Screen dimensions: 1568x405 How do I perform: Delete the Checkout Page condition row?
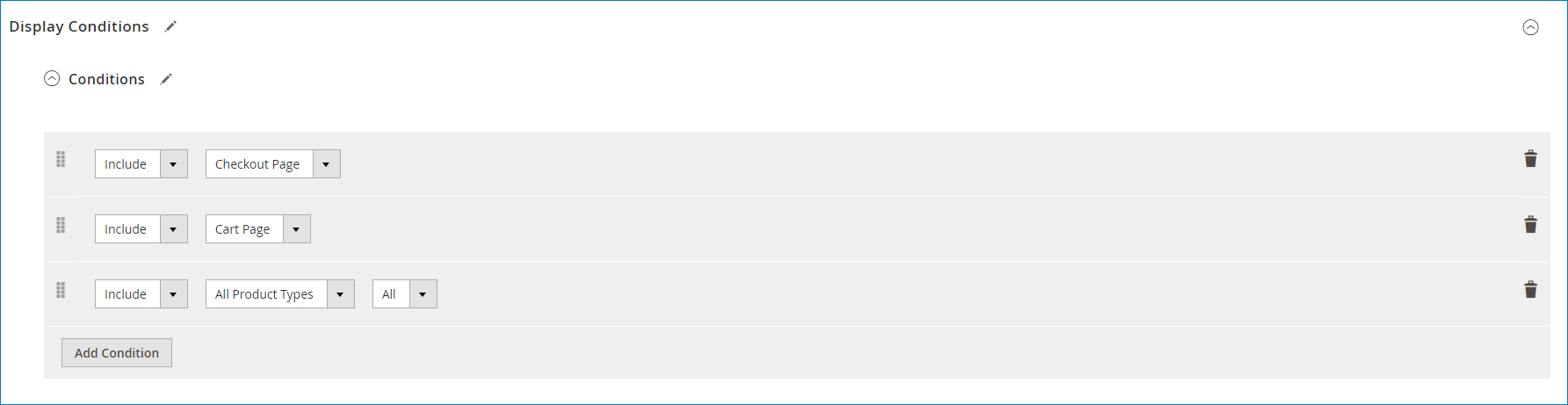coord(1530,158)
